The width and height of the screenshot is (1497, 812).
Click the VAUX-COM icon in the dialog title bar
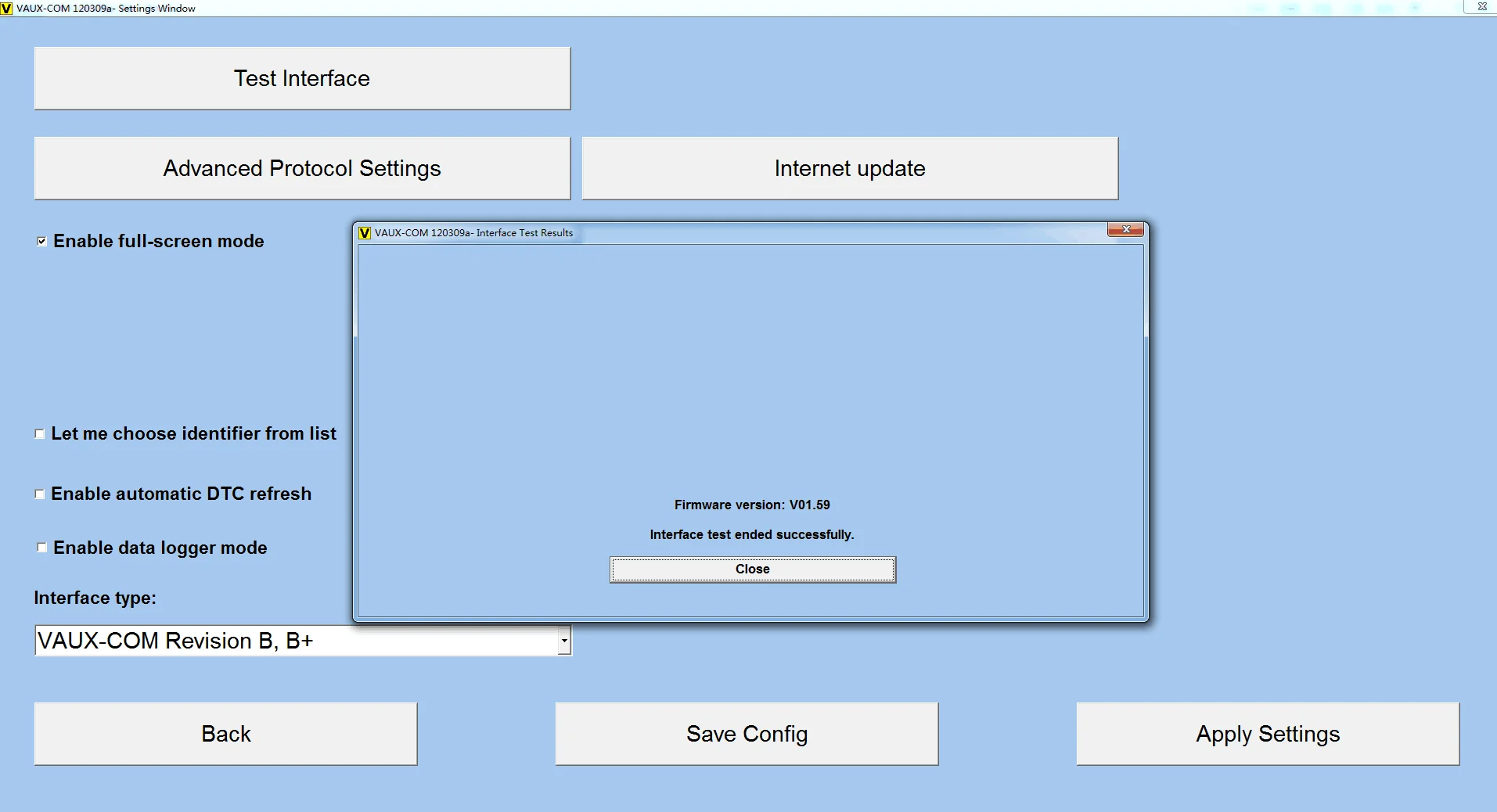click(x=364, y=233)
